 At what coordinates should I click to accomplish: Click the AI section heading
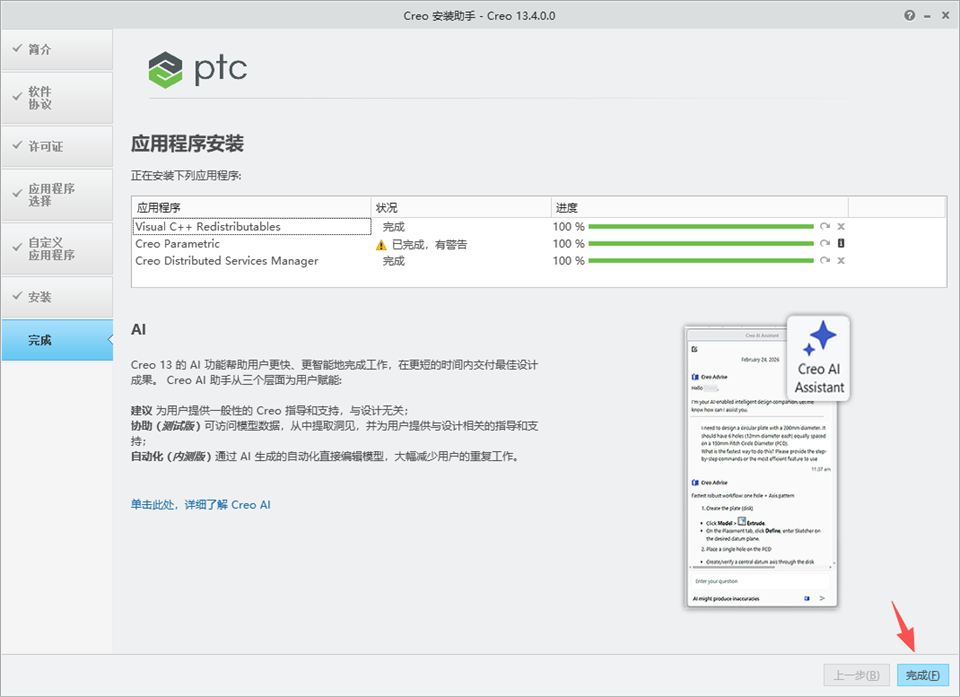(x=138, y=330)
